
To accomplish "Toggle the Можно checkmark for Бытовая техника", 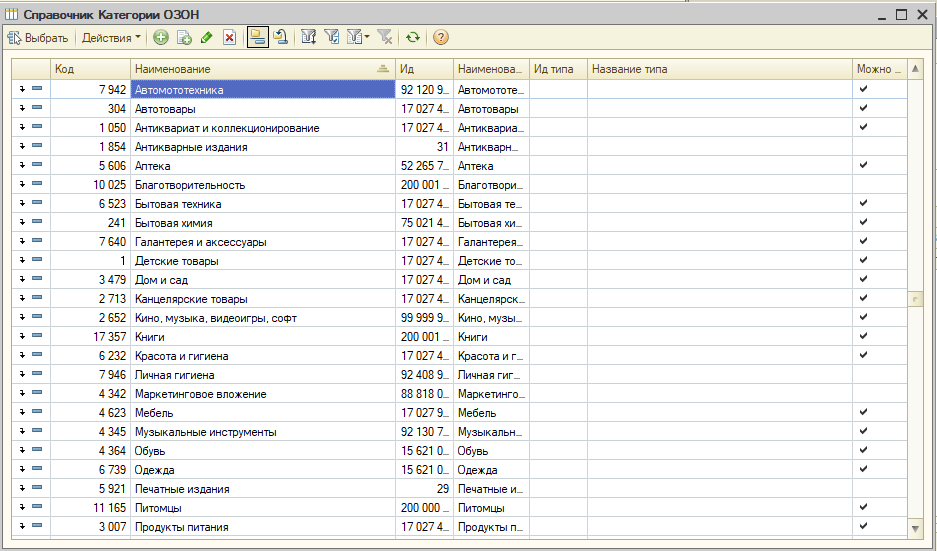I will click(x=863, y=203).
